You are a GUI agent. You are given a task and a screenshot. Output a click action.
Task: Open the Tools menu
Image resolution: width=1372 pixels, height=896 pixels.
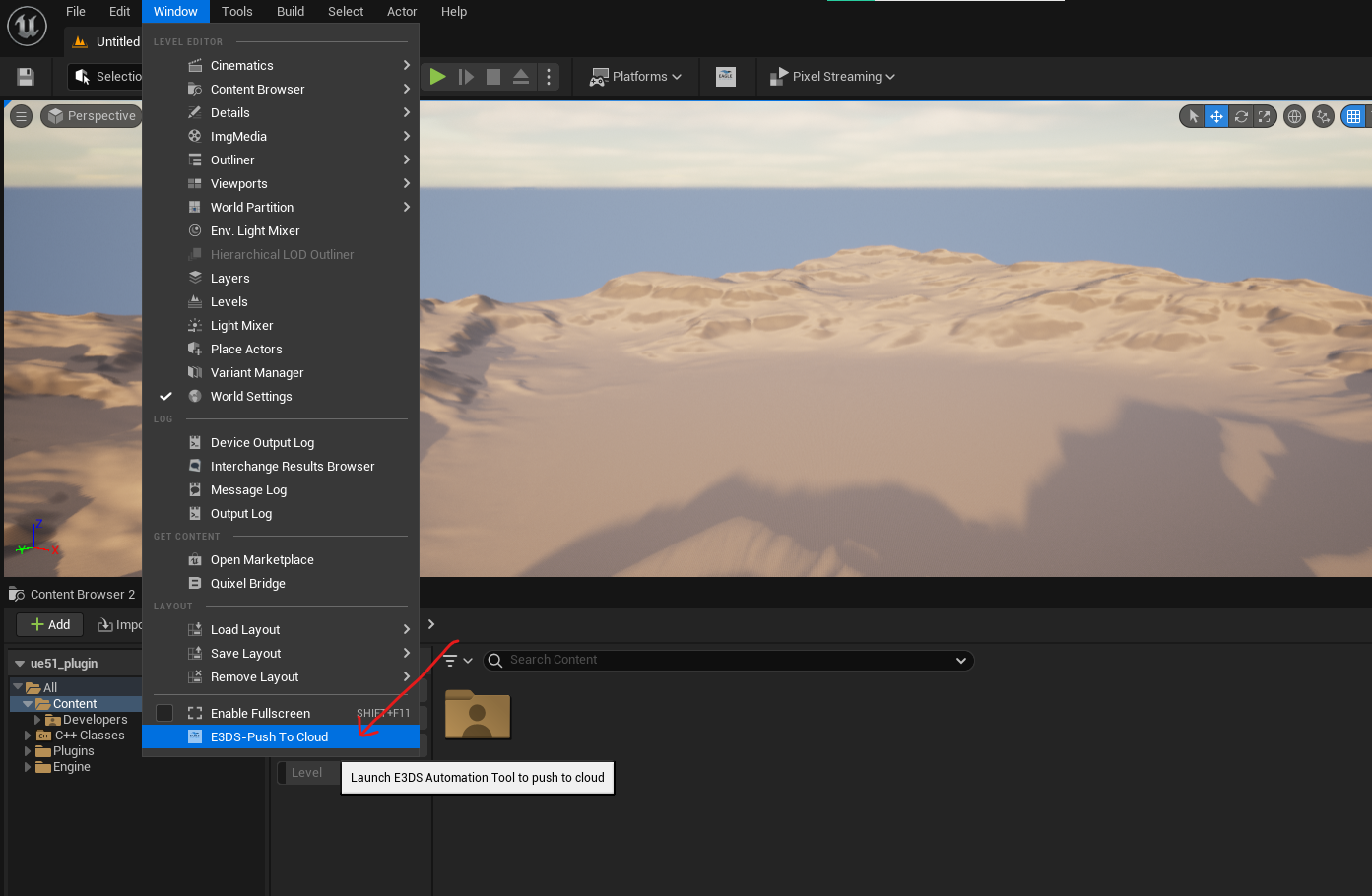pyautogui.click(x=236, y=12)
